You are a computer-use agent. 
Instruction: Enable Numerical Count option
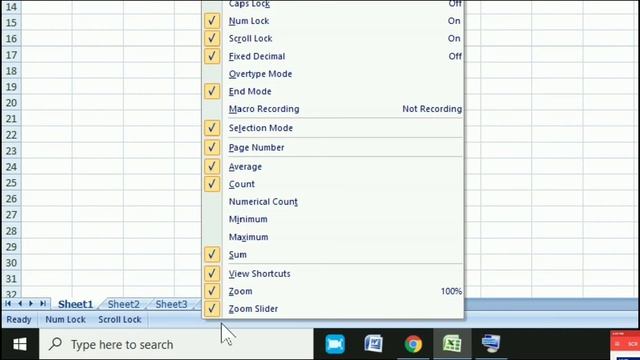(x=333, y=202)
